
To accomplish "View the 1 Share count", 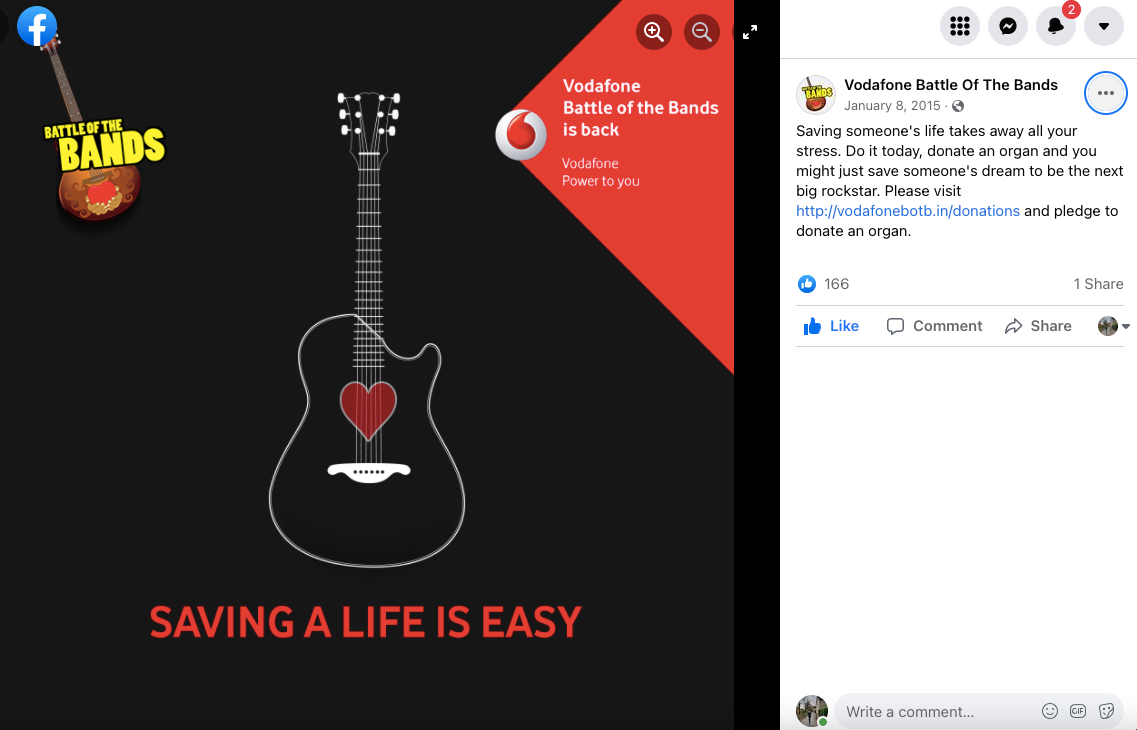I will coord(1098,284).
